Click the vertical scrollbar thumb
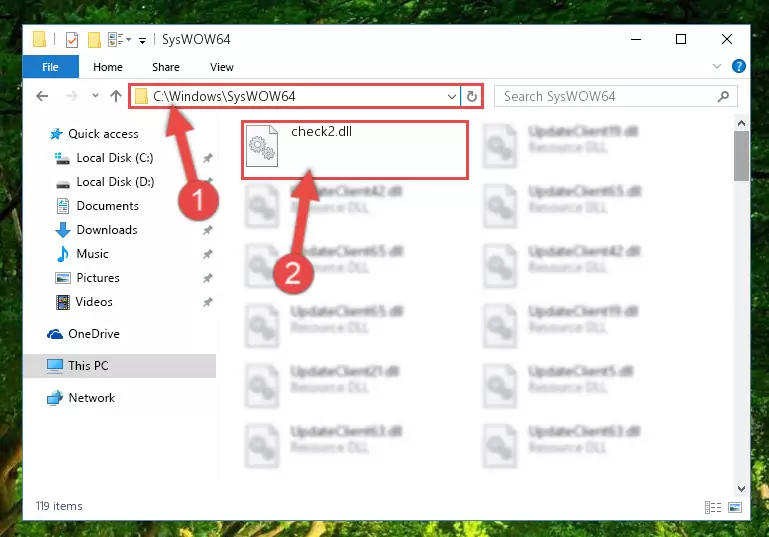769x537 pixels. coord(741,156)
